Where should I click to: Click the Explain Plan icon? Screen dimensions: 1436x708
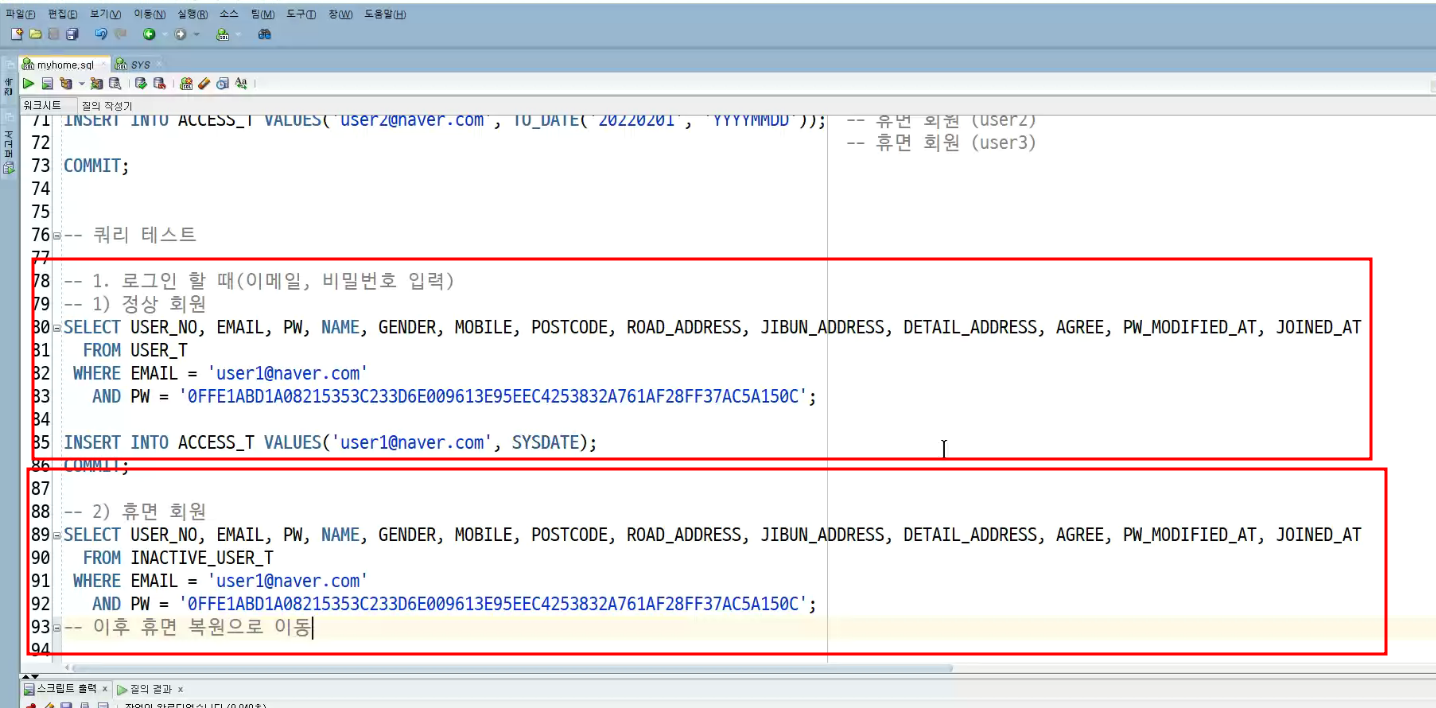pos(66,83)
